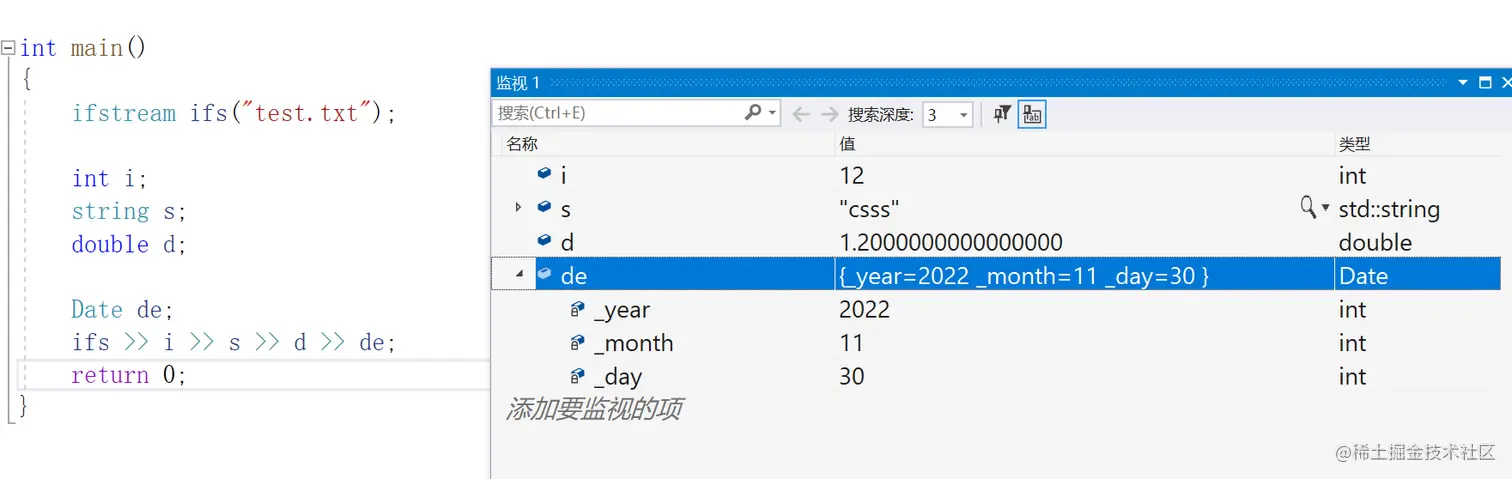The image size is (1512, 479).
Task: Toggle the highlighted display-format toolbar icon
Action: pos(1032,114)
